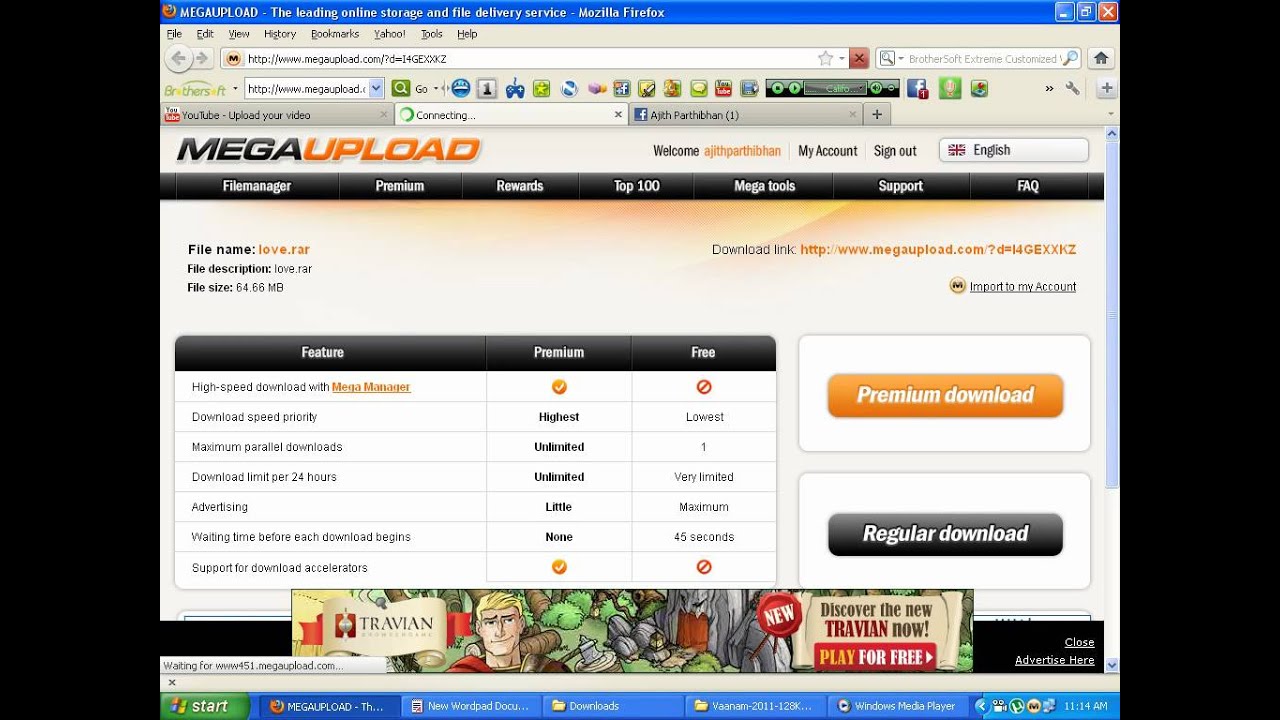Image resolution: width=1280 pixels, height=720 pixels.
Task: Switch to Windows Media Player in the taskbar
Action: 897,706
